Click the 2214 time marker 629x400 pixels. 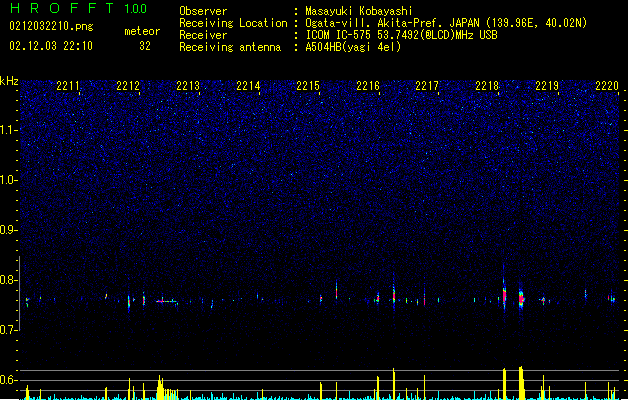[x=248, y=86]
